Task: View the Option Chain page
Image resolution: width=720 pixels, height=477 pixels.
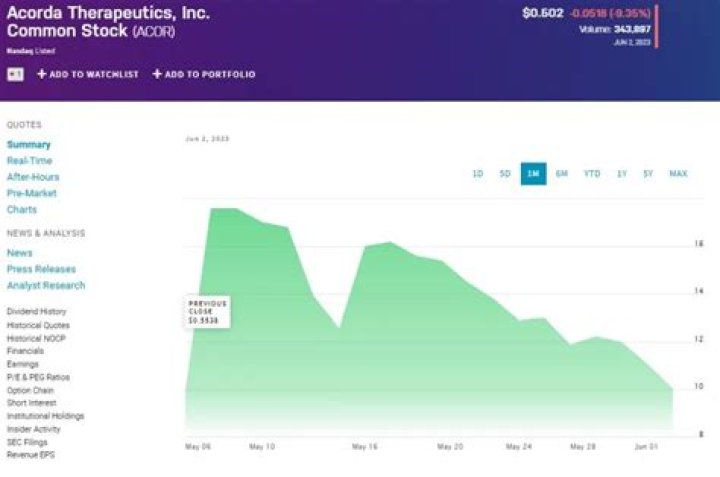Action: tap(30, 390)
